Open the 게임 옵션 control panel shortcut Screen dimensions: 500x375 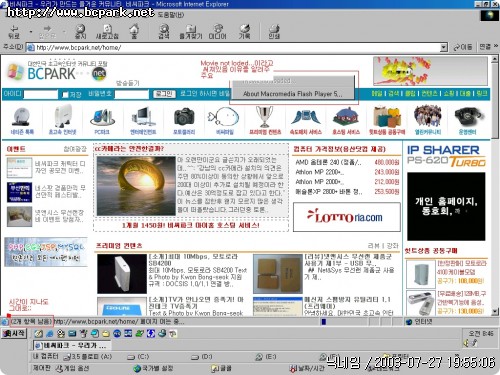click(x=73, y=368)
